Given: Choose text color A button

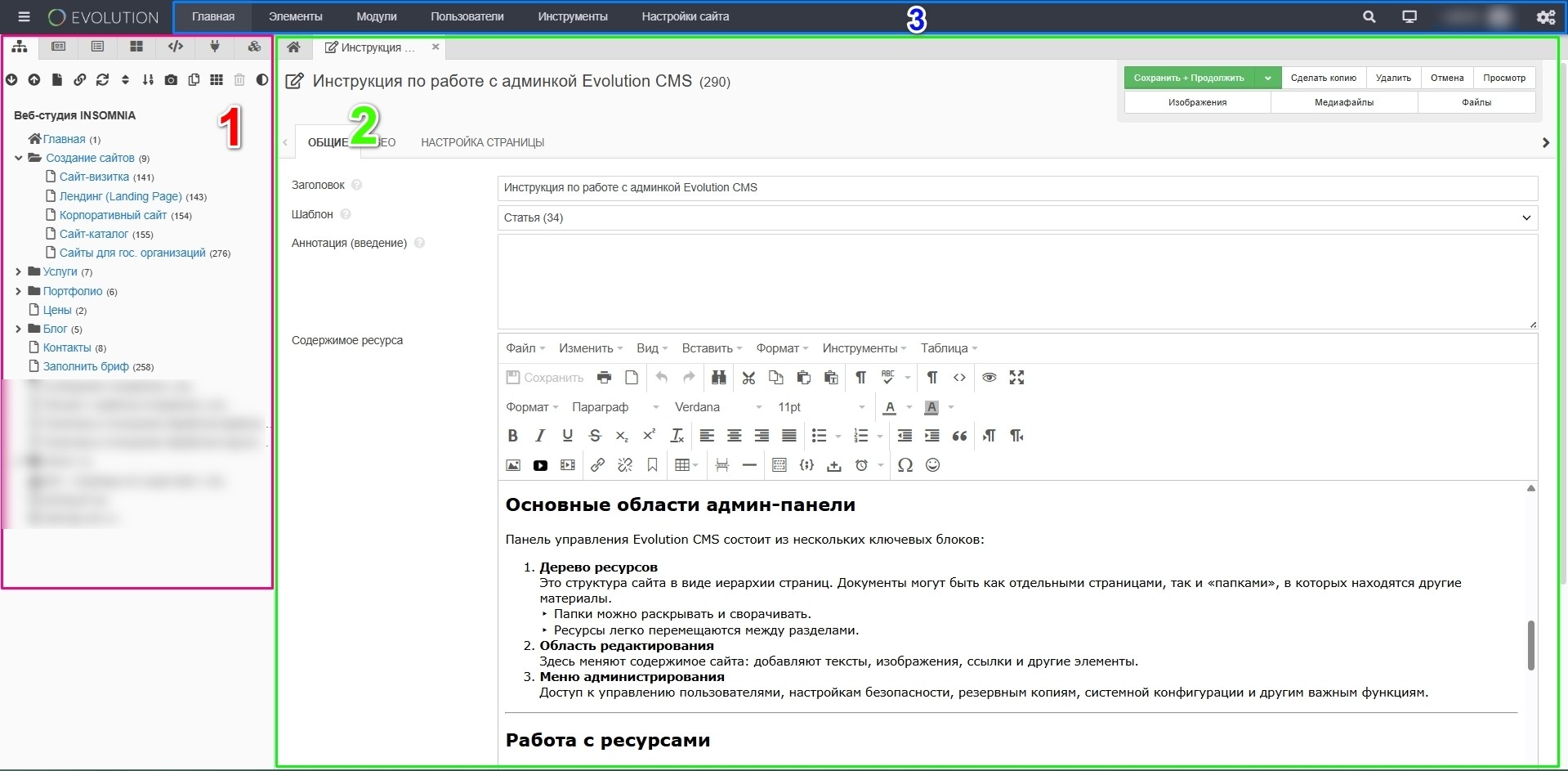Looking at the screenshot, I should 890,407.
